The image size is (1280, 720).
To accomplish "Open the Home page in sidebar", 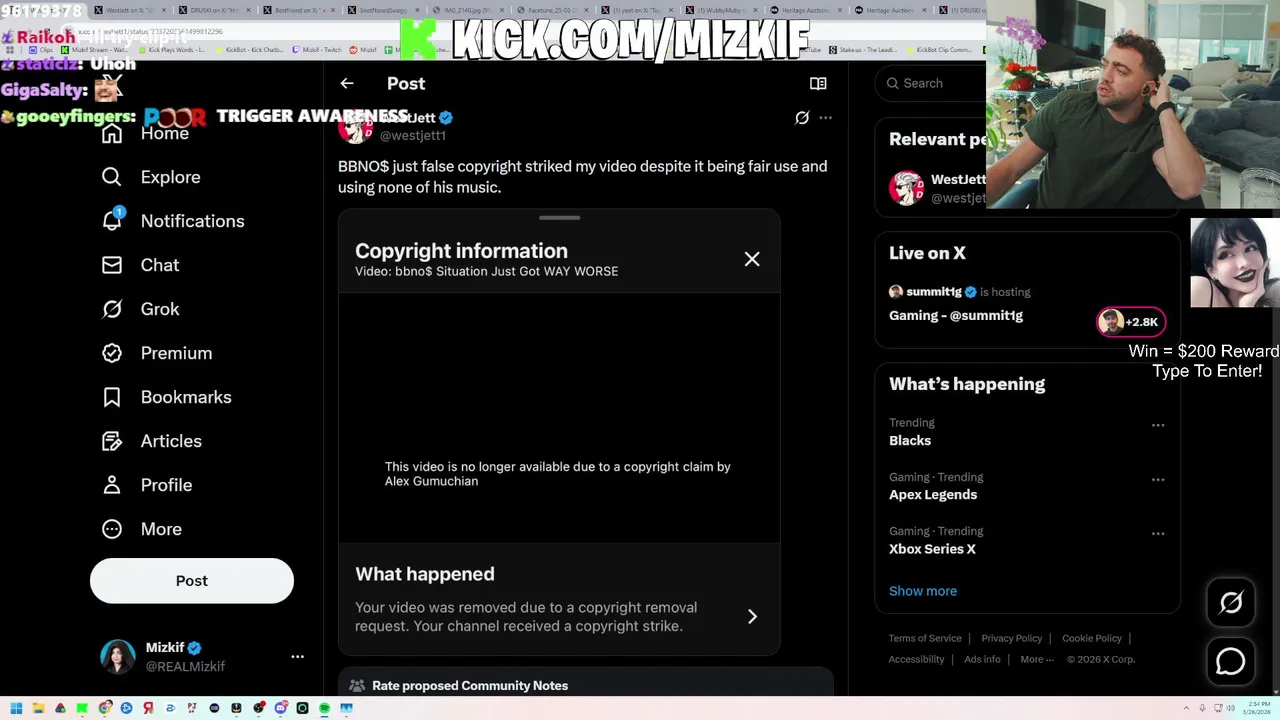I will pyautogui.click(x=146, y=133).
